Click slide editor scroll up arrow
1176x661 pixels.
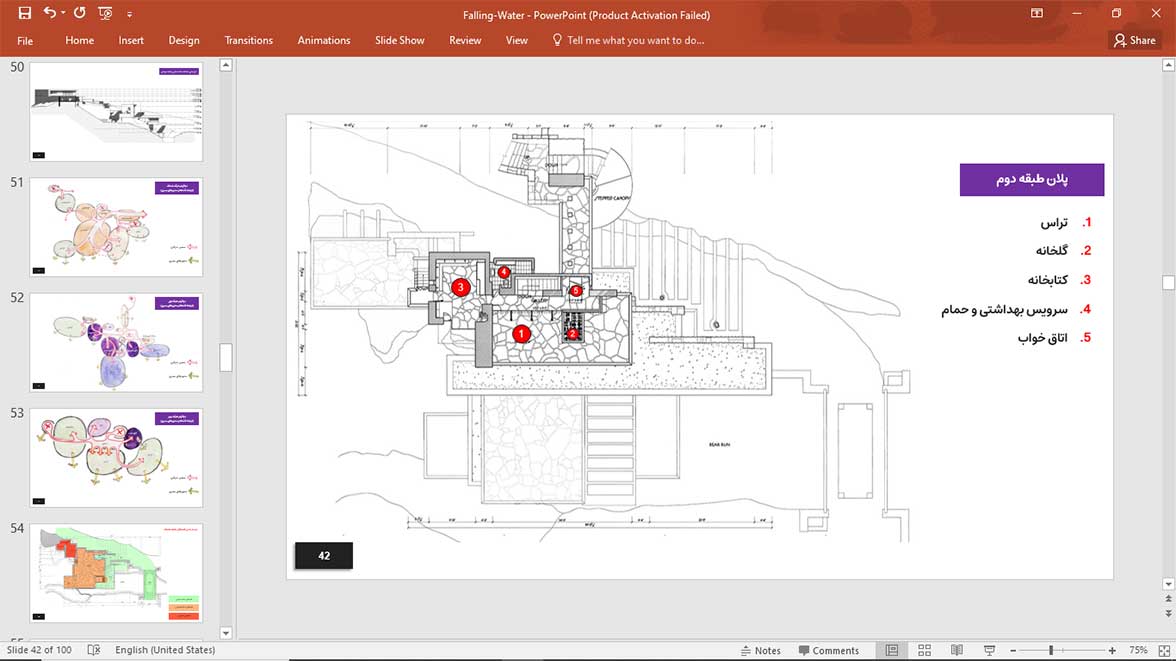(x=1168, y=65)
